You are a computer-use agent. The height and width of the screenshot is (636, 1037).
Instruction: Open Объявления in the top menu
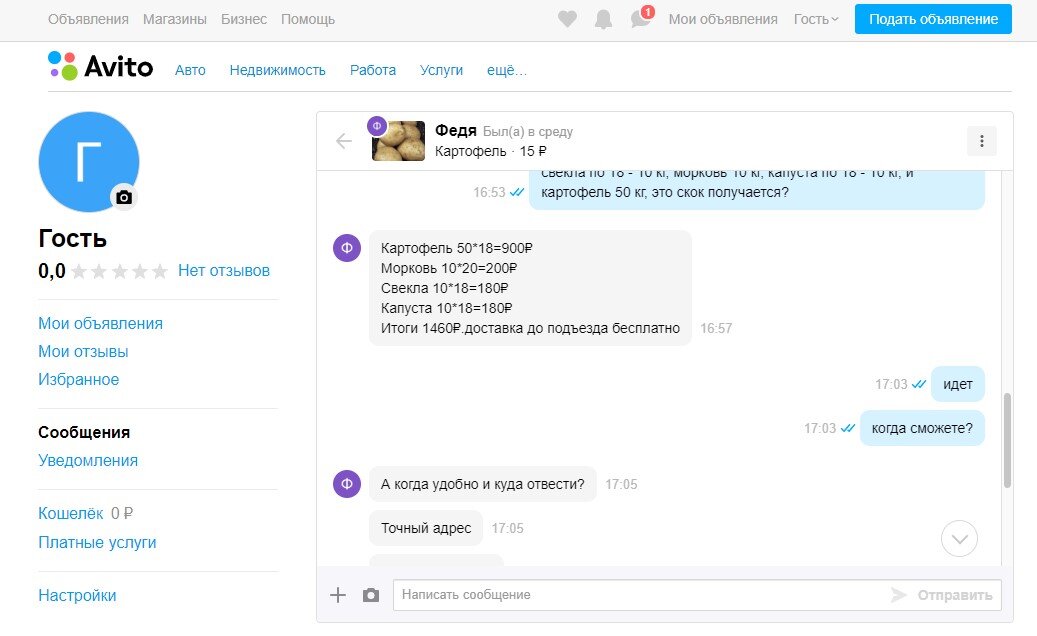tap(88, 19)
